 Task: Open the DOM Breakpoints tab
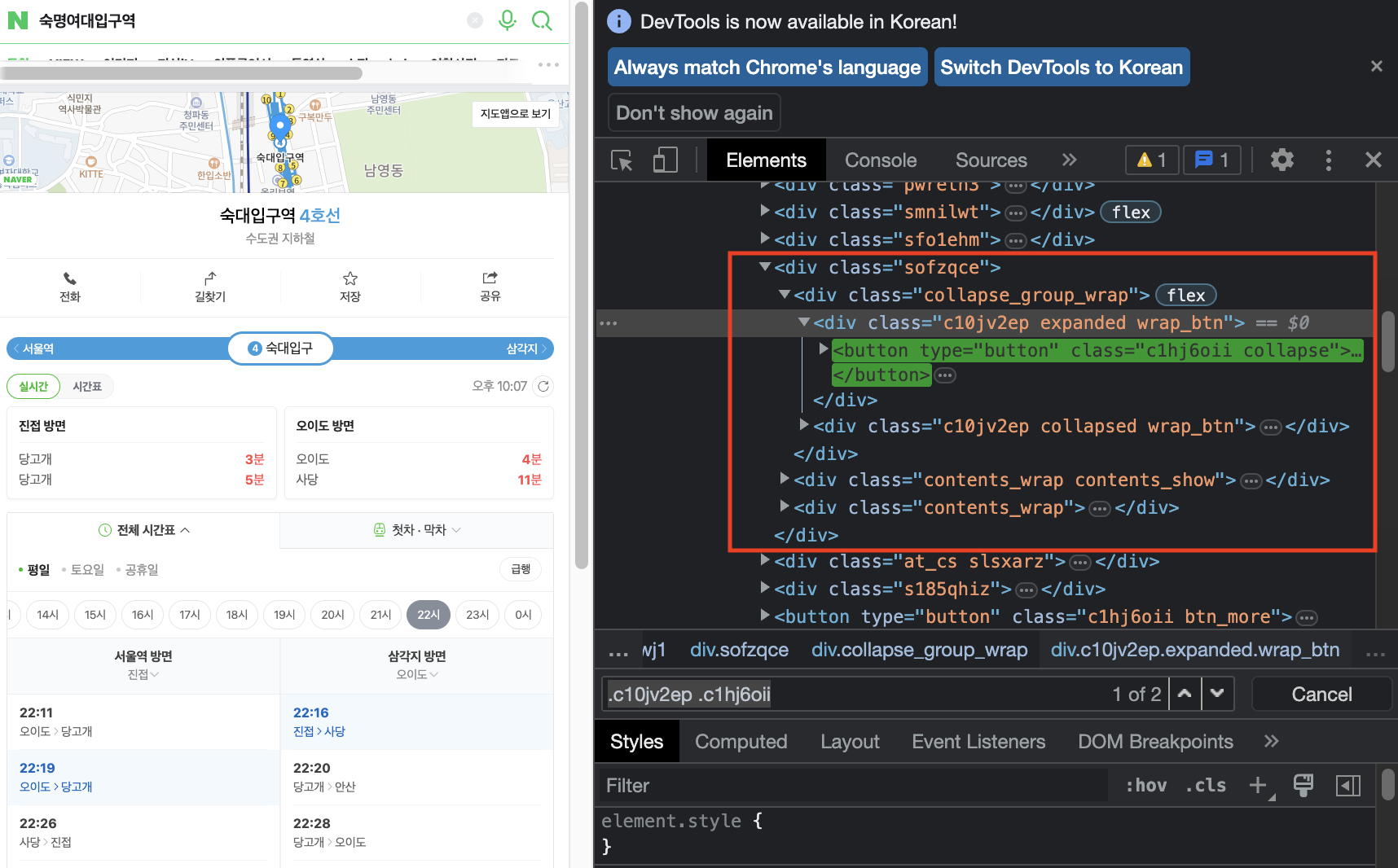[x=1155, y=742]
